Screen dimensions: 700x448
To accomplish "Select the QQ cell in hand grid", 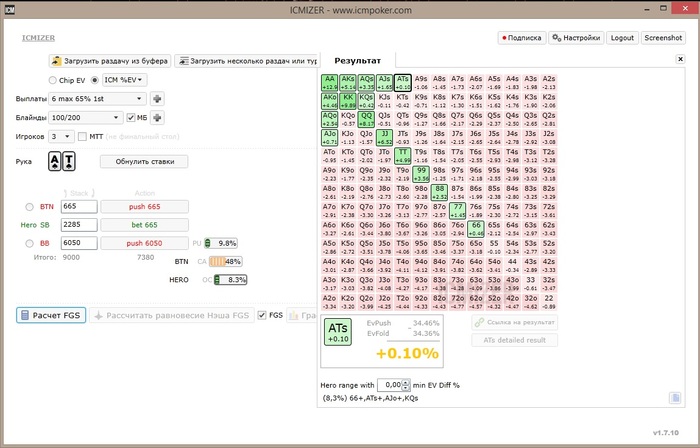I will (x=366, y=119).
